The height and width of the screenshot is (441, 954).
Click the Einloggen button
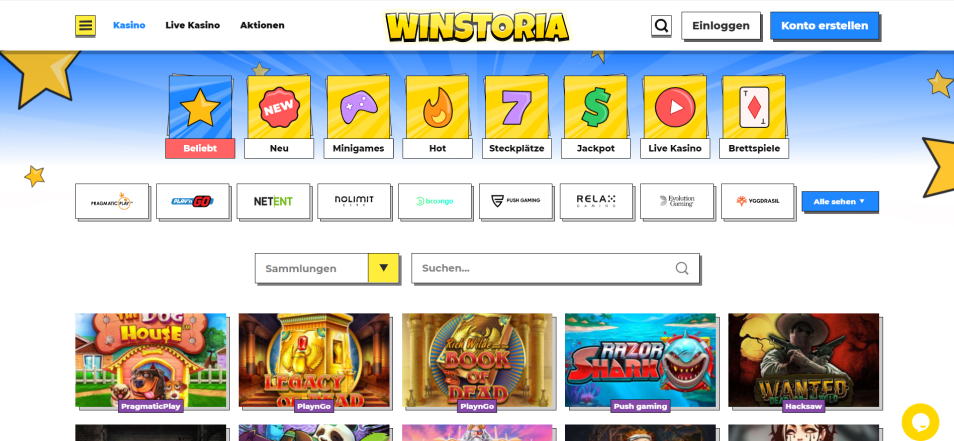click(x=721, y=26)
